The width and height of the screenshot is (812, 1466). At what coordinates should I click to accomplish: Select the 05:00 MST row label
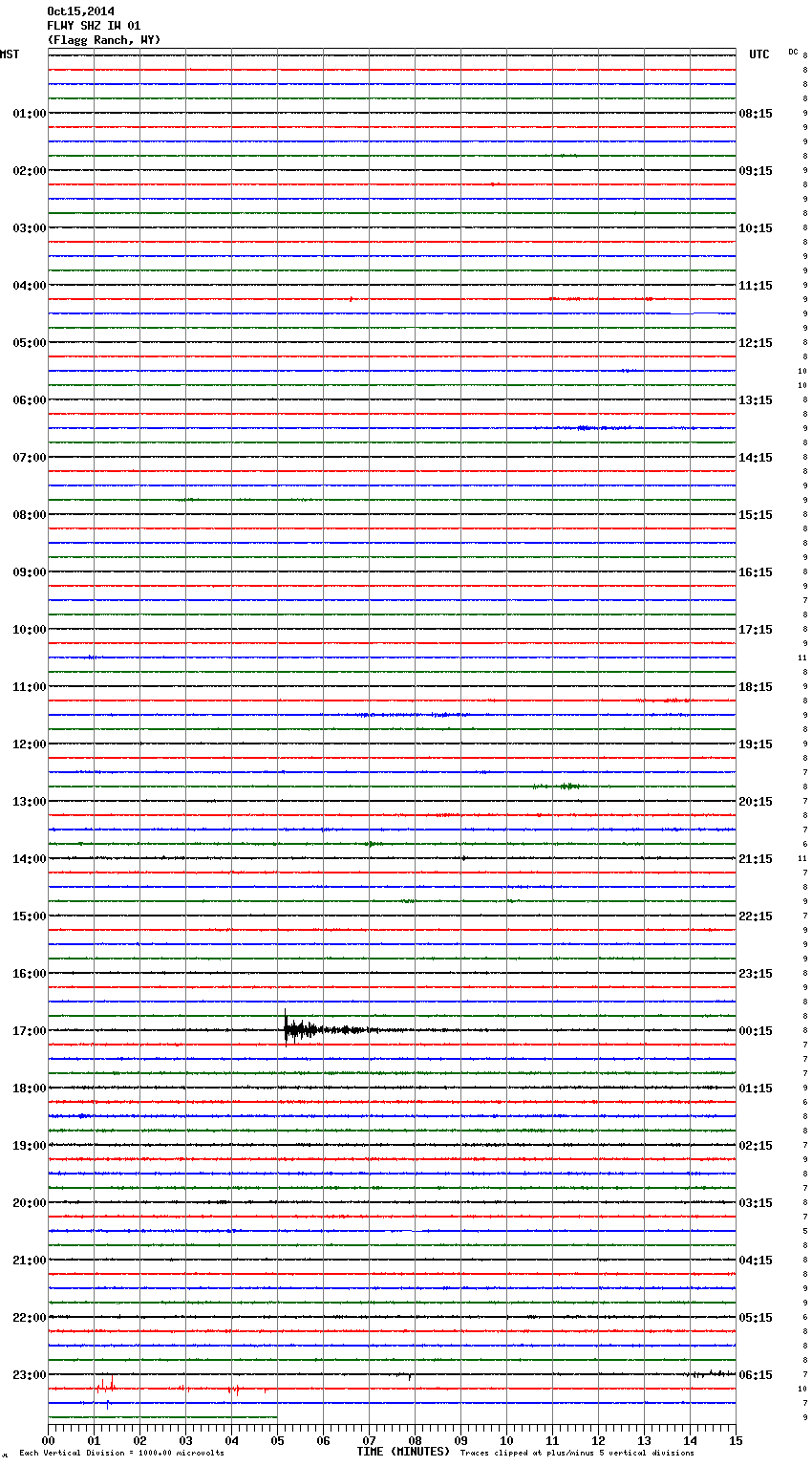coord(30,343)
